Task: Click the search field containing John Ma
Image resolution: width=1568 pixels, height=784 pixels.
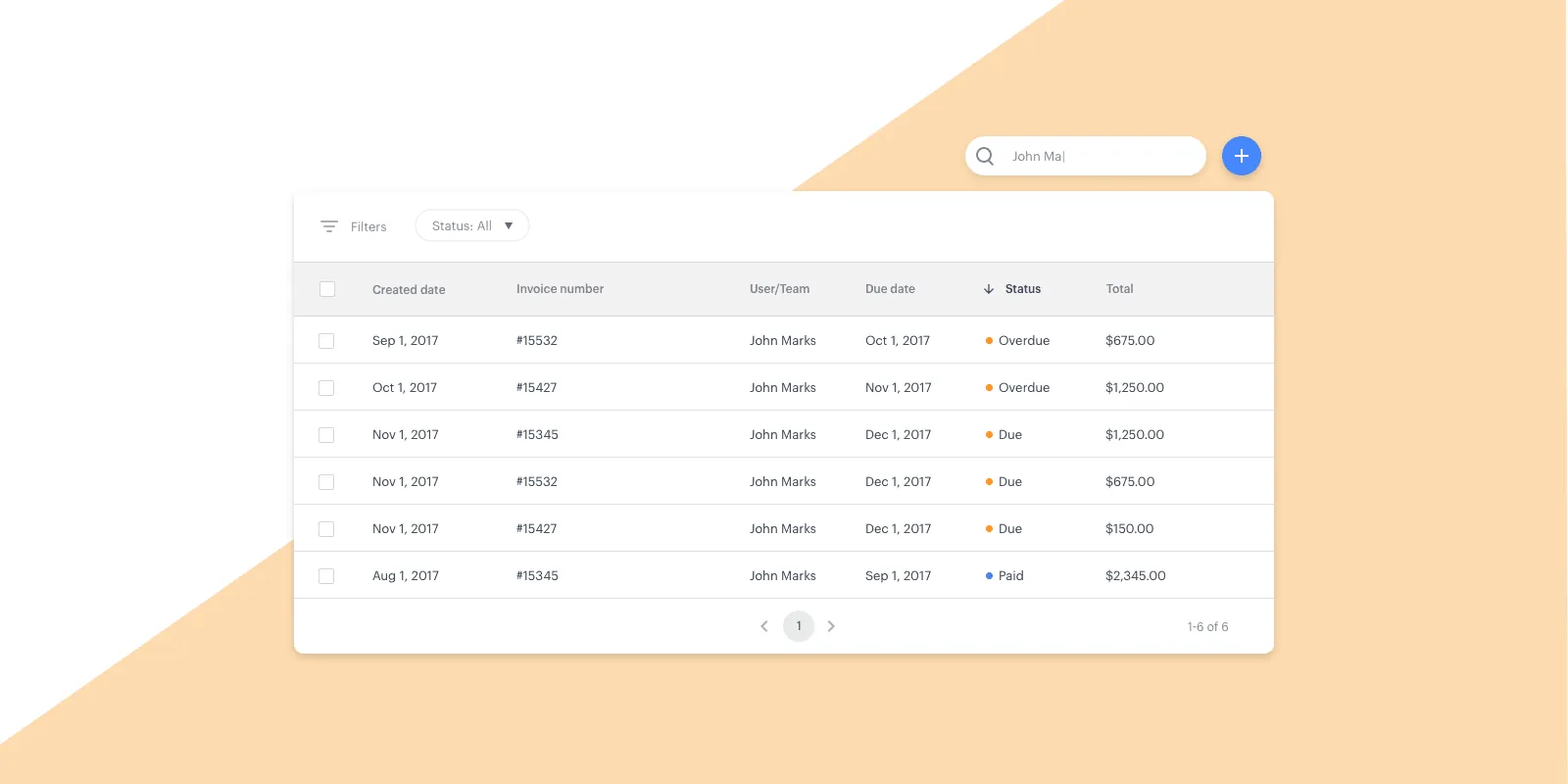Action: pos(1086,156)
